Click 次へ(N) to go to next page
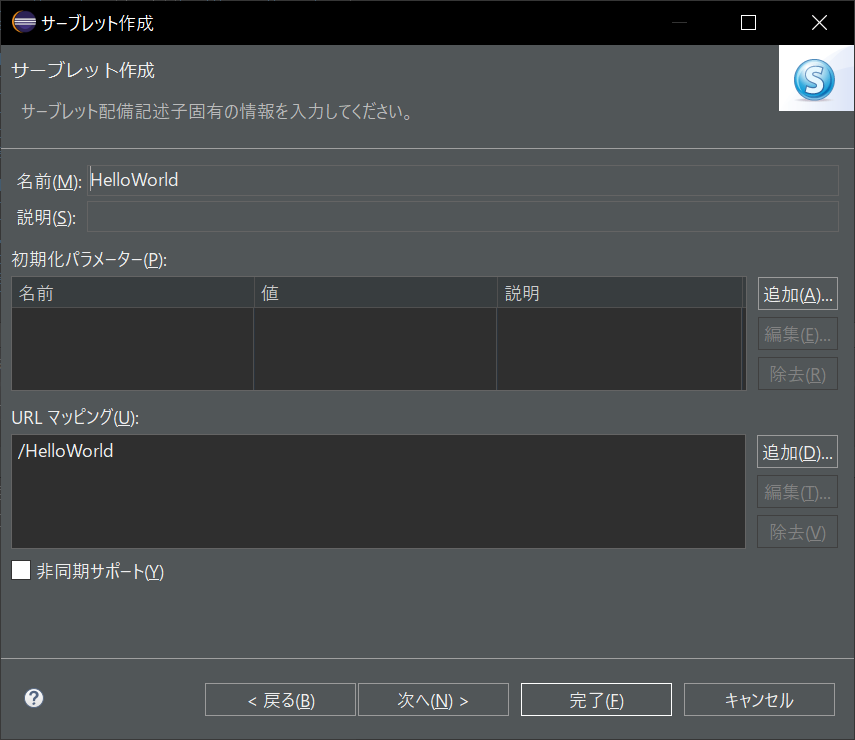This screenshot has height=740, width=855. (x=433, y=699)
